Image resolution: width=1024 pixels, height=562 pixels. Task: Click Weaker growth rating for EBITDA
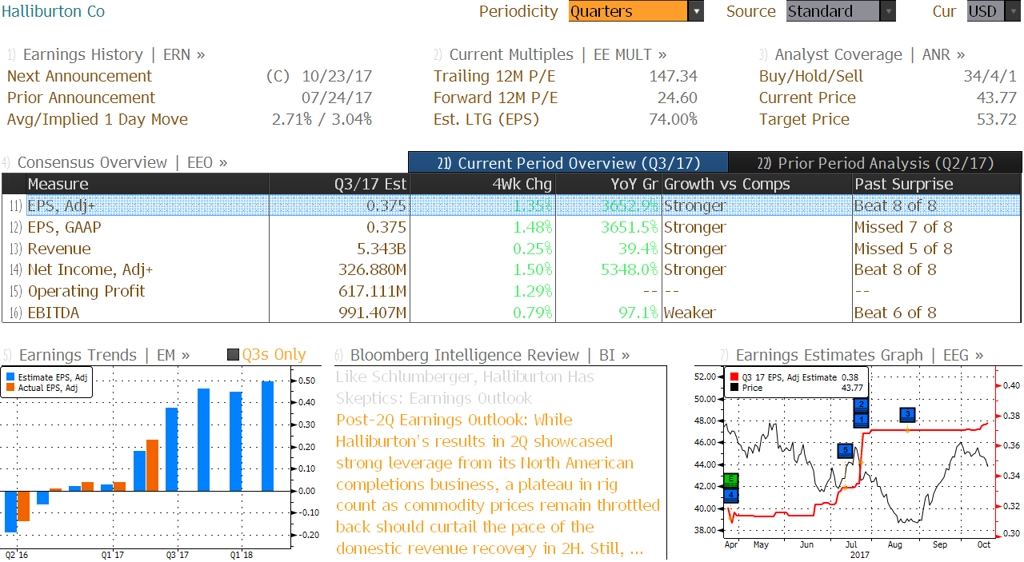pos(690,313)
